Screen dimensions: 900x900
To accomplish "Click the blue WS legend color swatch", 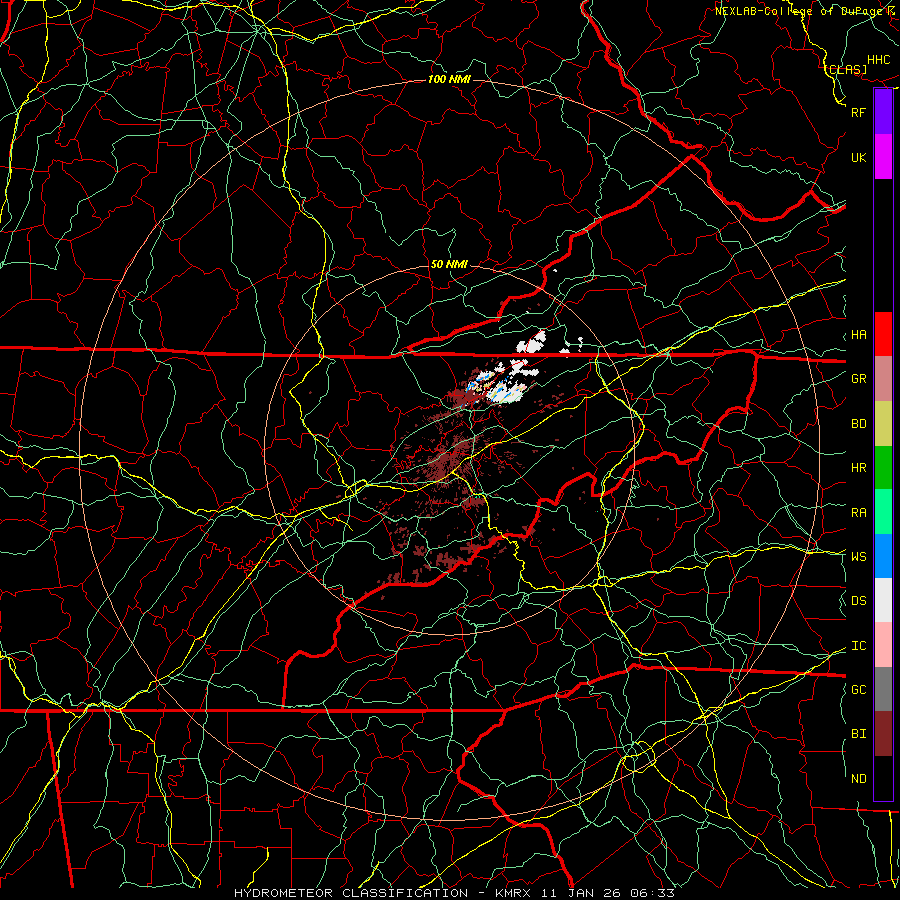I will coord(883,556).
